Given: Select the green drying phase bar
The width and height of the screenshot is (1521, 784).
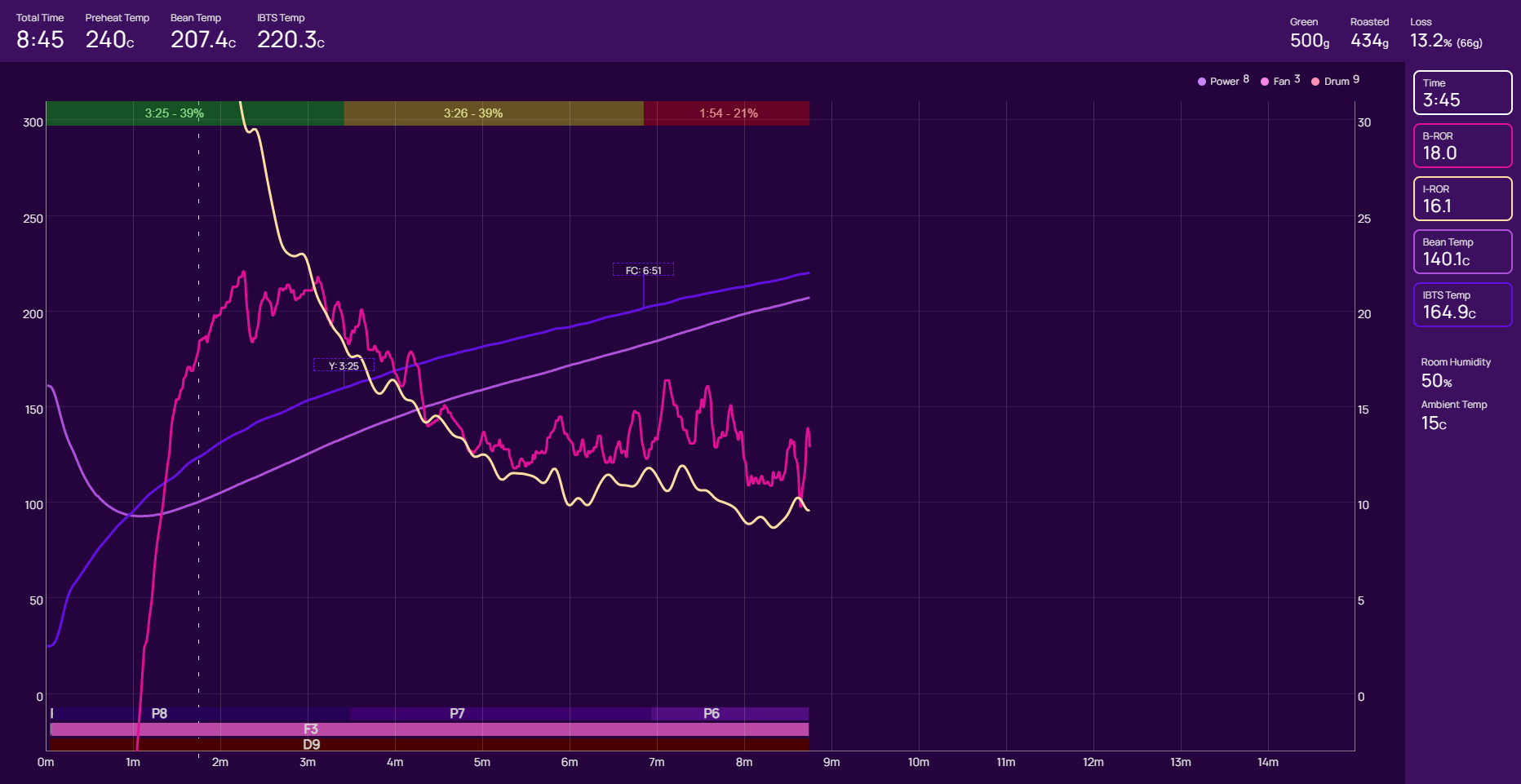Looking at the screenshot, I should (194, 113).
